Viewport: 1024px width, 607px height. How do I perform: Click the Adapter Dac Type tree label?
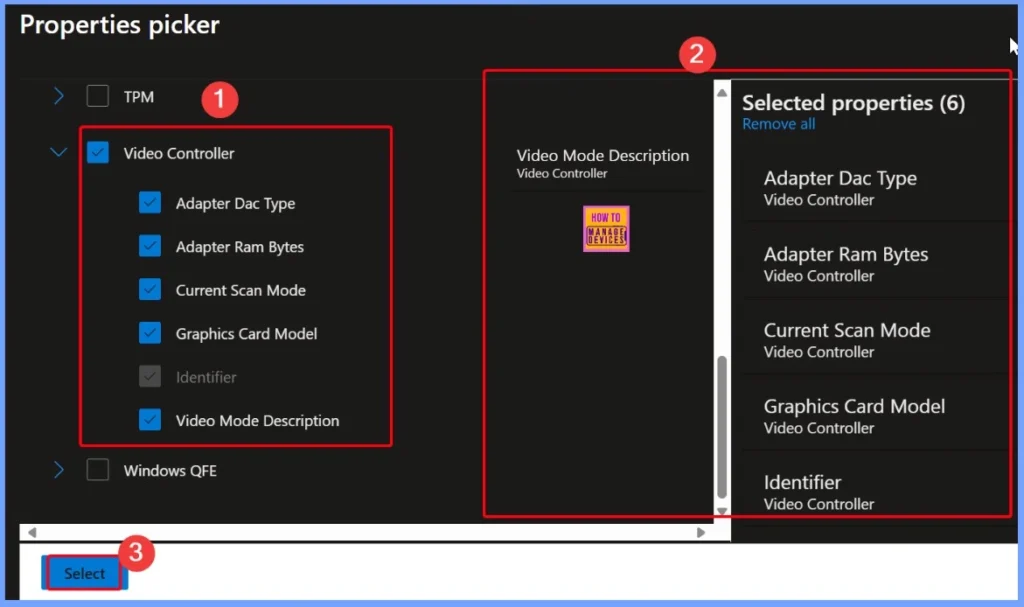235,204
